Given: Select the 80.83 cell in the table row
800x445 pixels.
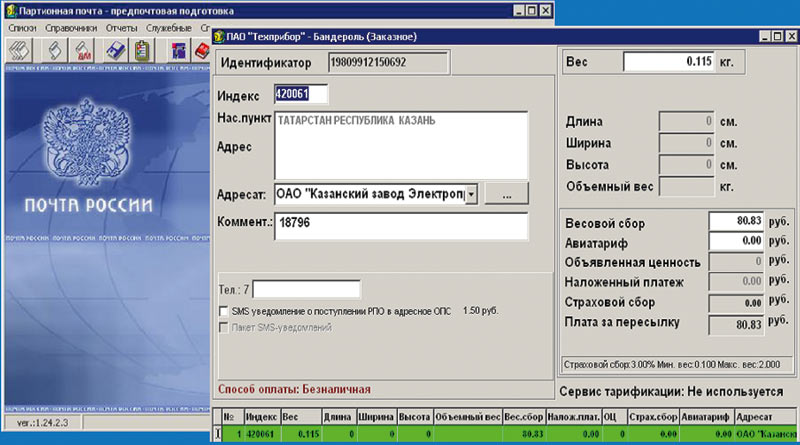Looking at the screenshot, I should pyautogui.click(x=524, y=434).
